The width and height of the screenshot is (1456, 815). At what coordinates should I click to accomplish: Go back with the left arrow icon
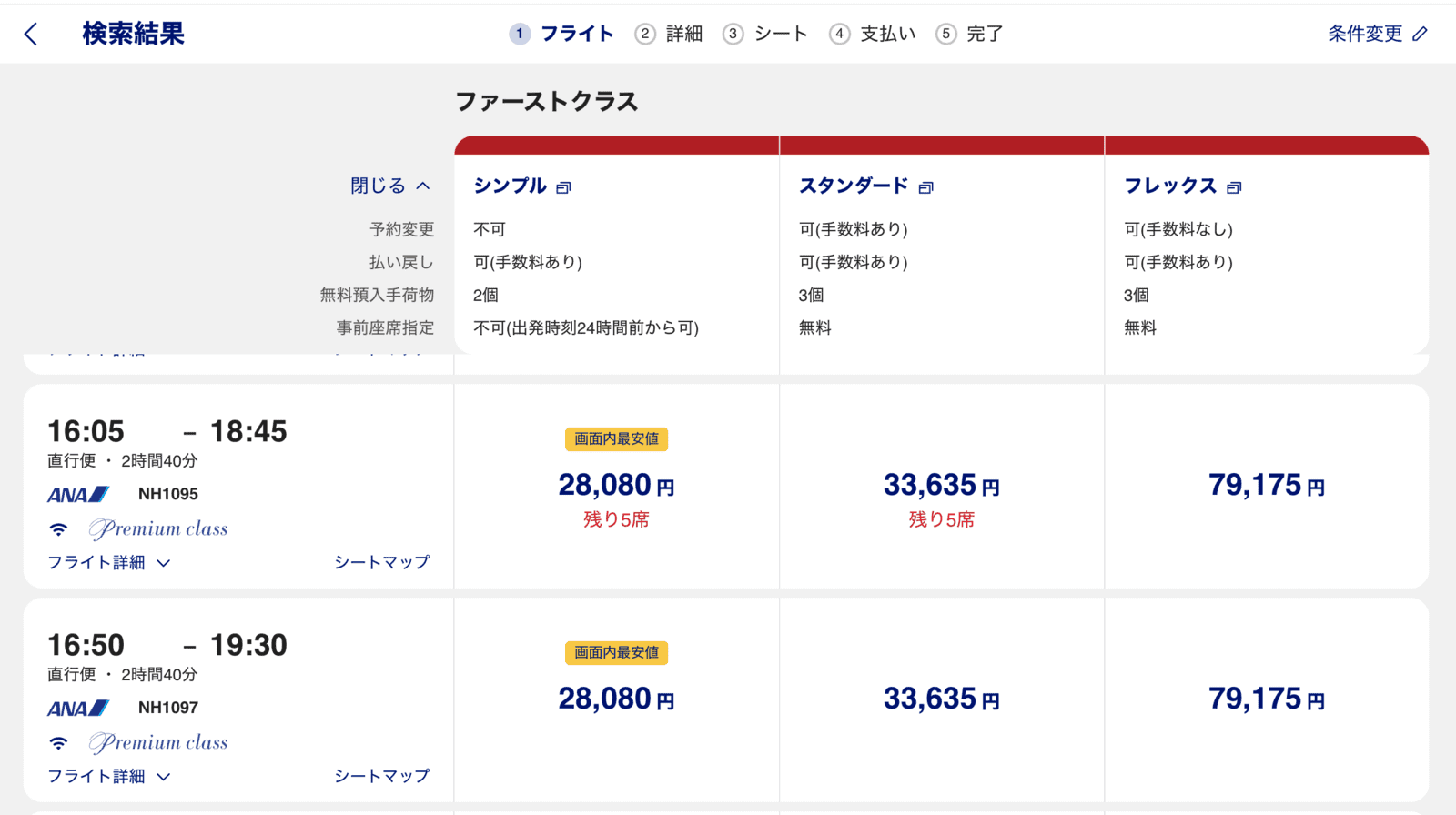click(x=31, y=35)
